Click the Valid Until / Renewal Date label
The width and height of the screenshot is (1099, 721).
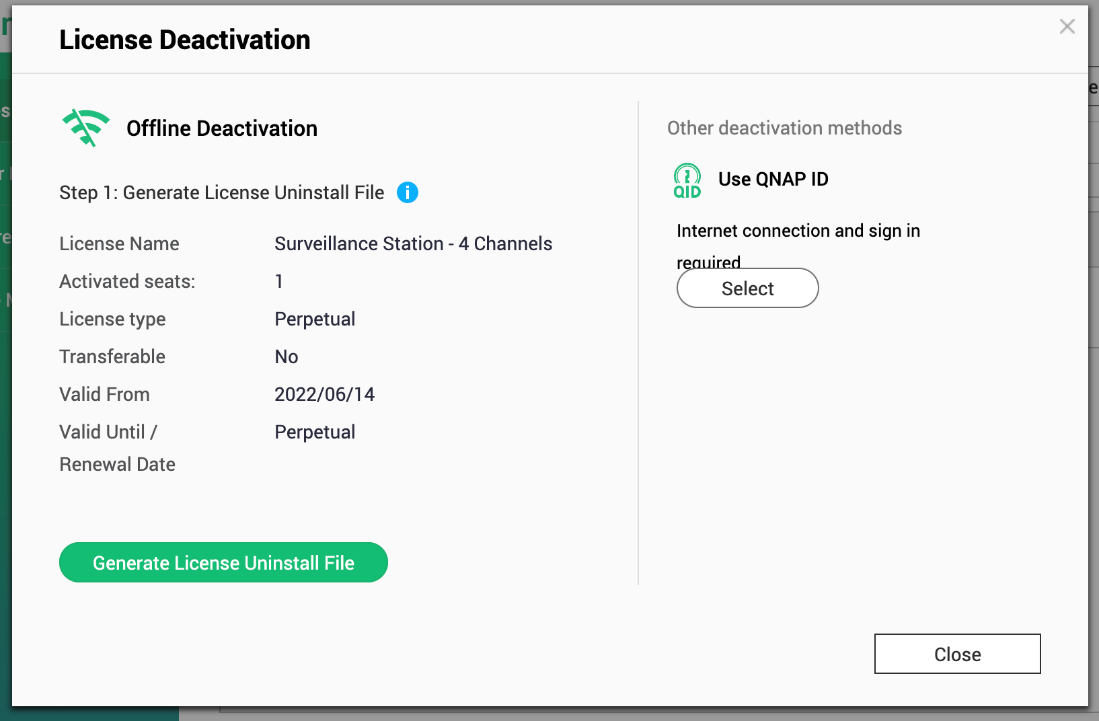click(x=117, y=448)
